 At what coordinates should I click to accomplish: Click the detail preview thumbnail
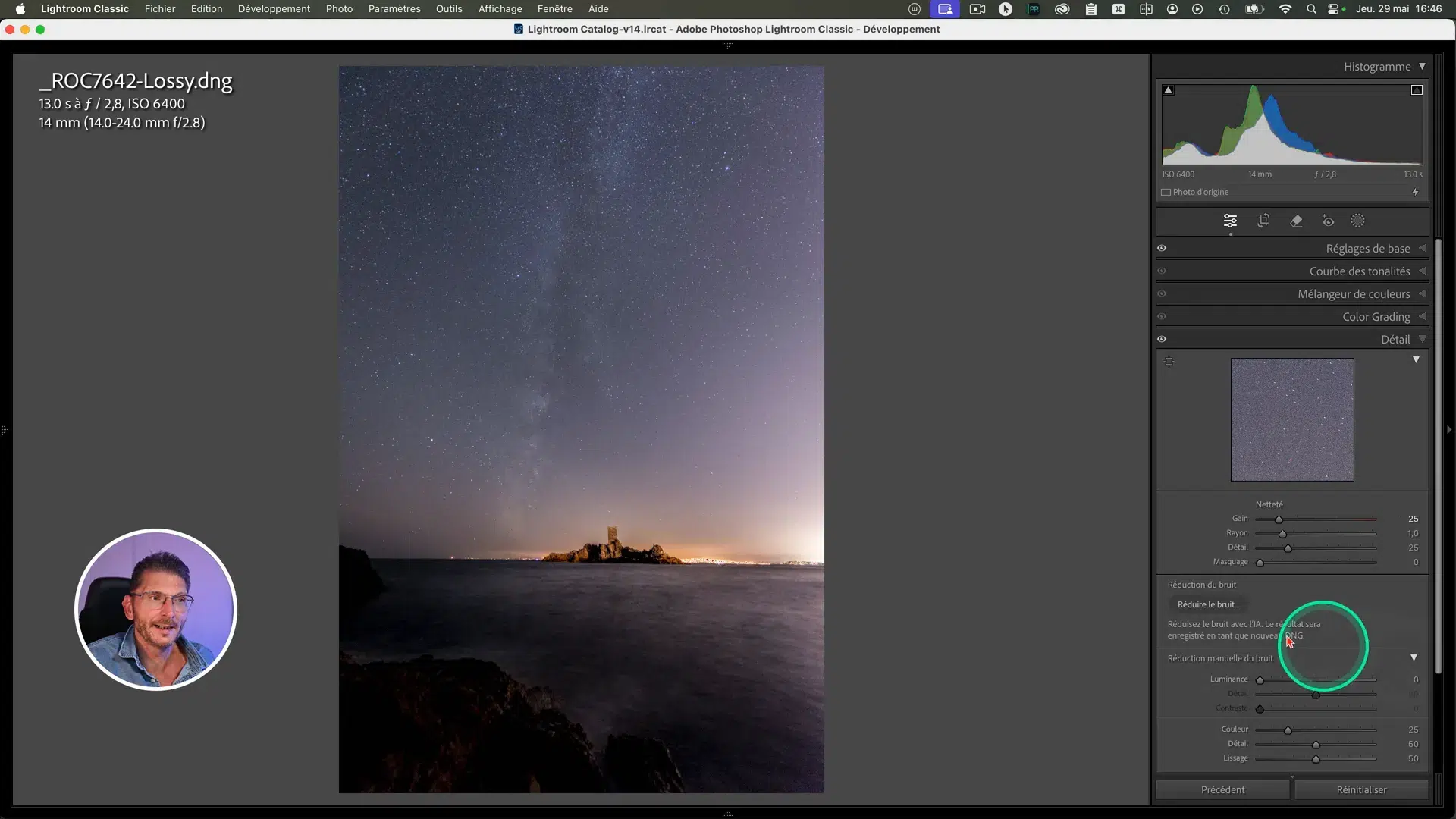pos(1292,419)
